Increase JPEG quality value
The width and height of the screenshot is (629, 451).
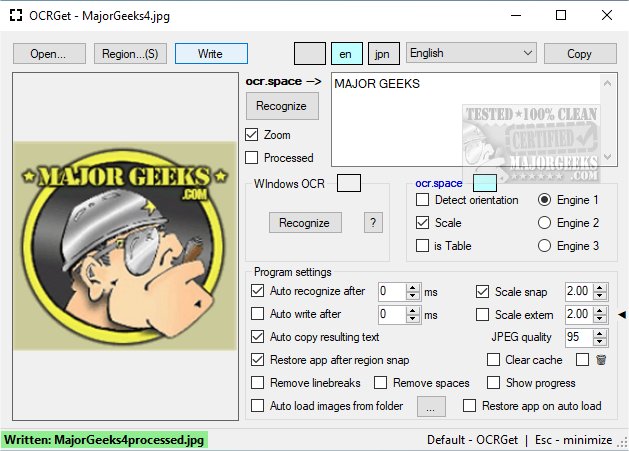point(600,333)
